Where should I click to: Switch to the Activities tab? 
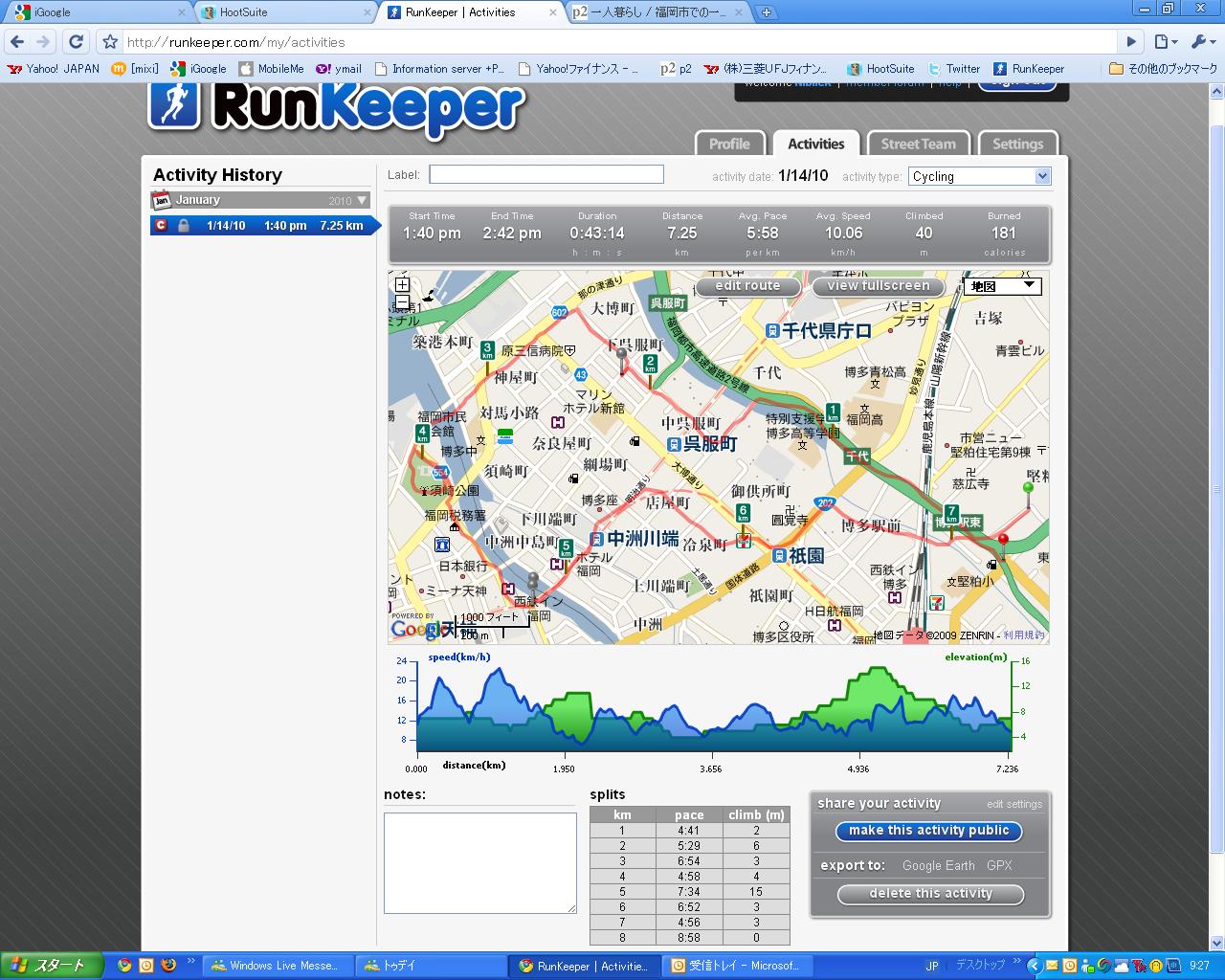pos(816,144)
